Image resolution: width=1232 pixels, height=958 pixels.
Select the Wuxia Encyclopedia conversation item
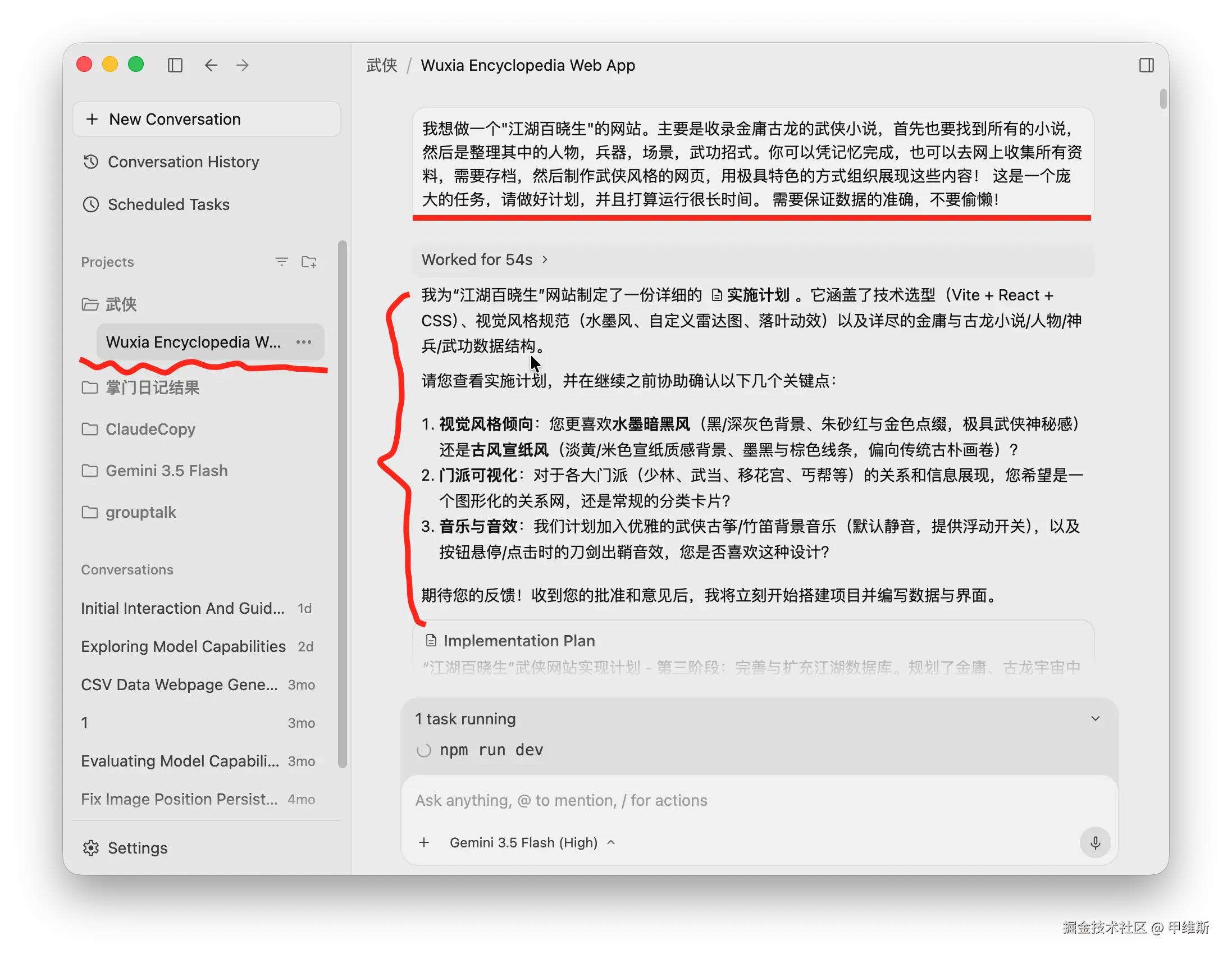click(211, 342)
